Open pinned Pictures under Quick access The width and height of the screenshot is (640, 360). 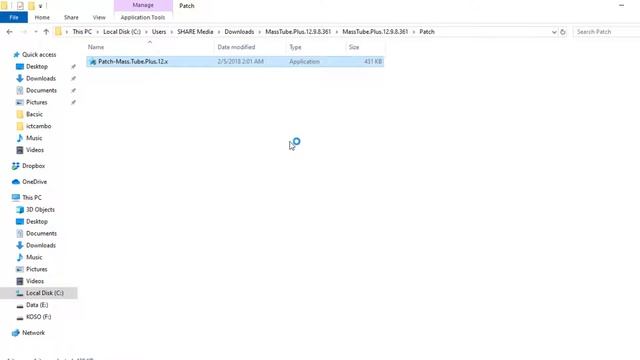pos(37,102)
